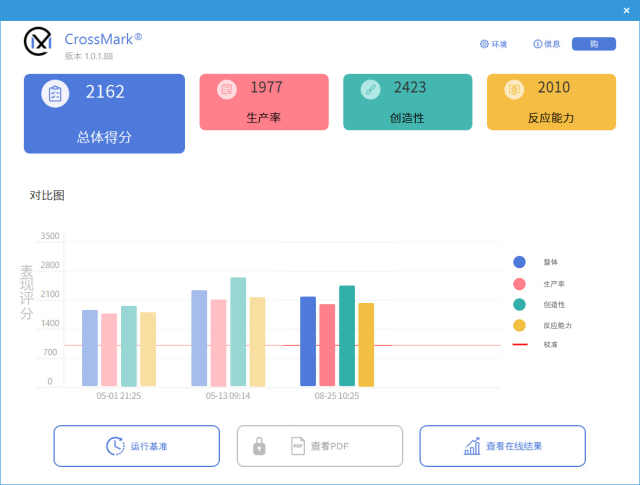The image size is (640, 485).
Task: Click the responsiveness card icon
Action: pos(514,89)
